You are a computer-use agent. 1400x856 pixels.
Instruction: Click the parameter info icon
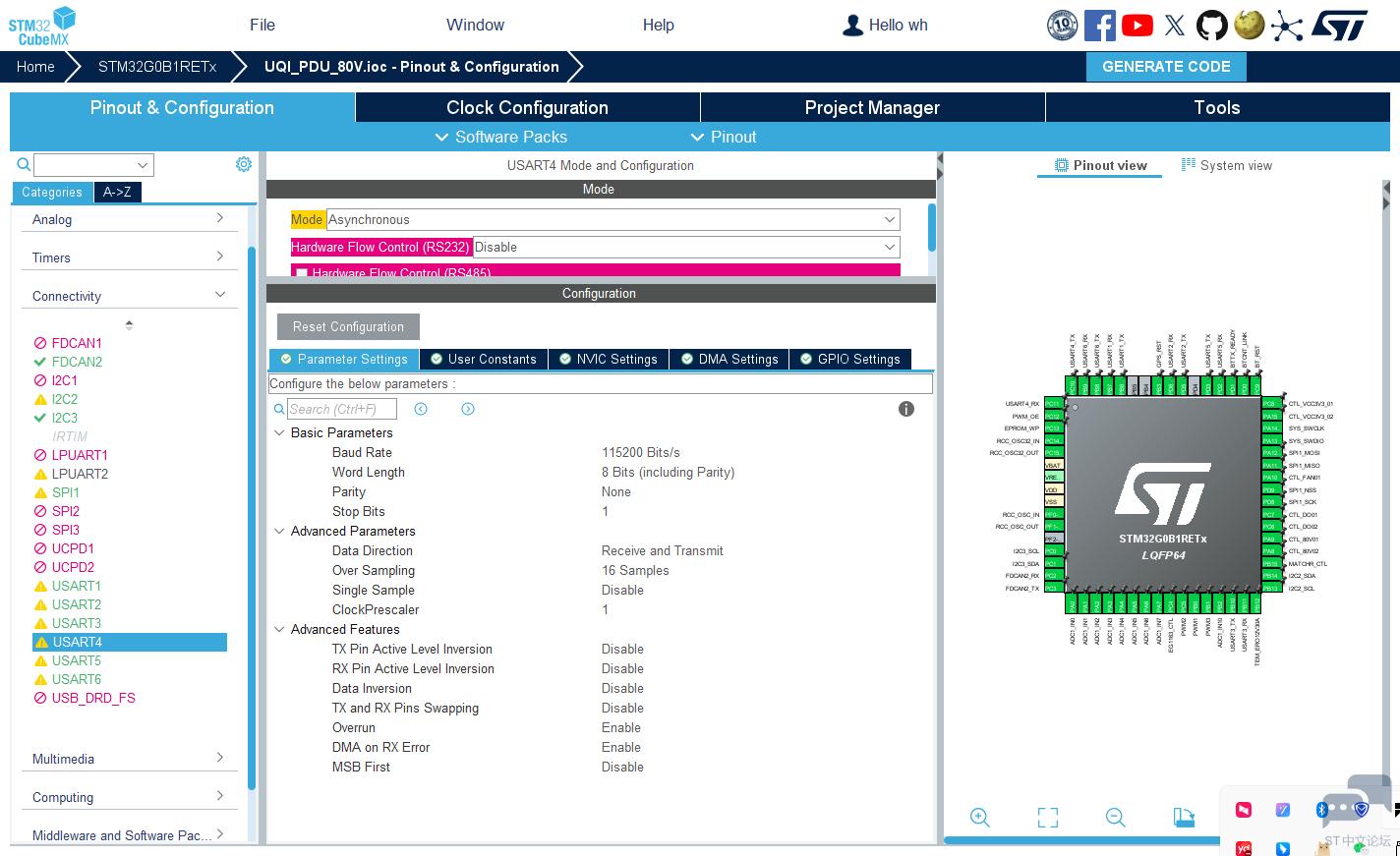click(906, 409)
